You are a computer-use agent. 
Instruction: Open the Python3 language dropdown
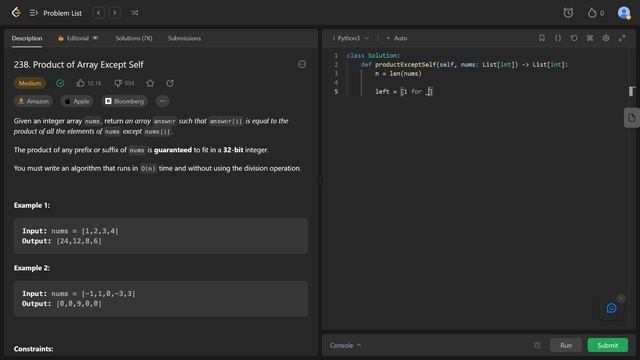pyautogui.click(x=351, y=38)
